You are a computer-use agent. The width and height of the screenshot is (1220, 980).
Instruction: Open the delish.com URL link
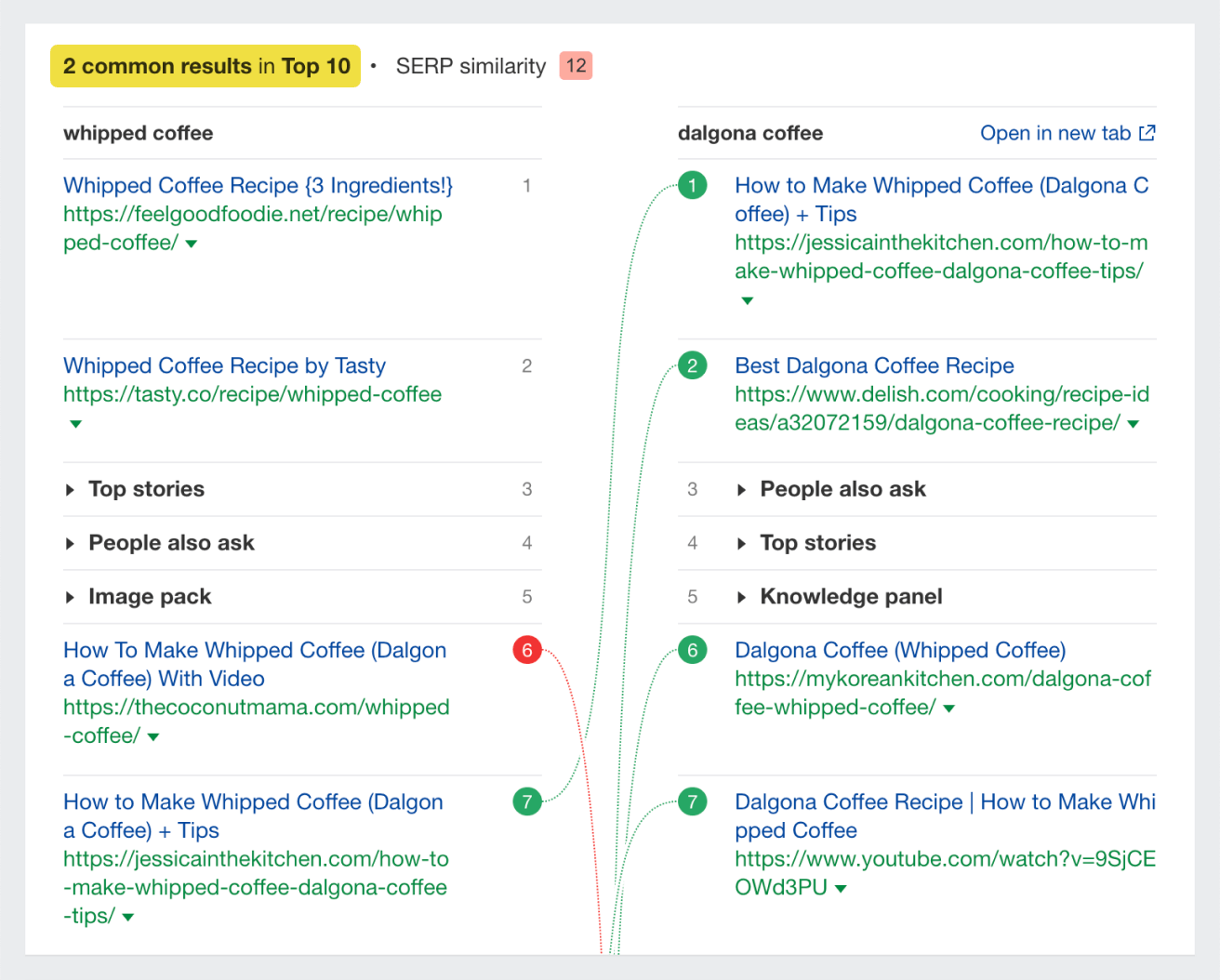click(x=942, y=408)
